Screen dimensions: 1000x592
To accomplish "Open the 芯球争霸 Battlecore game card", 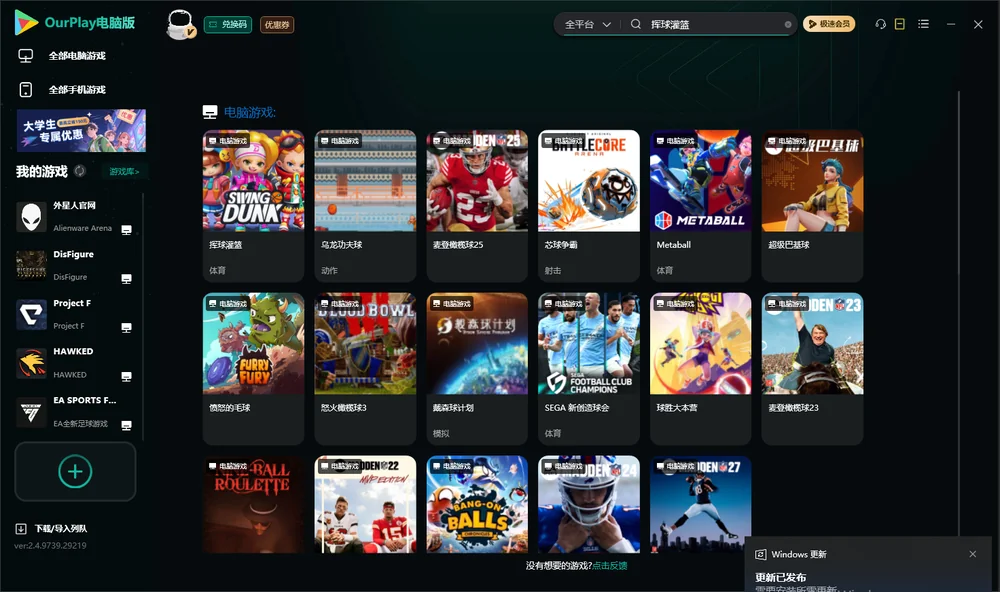I will click(x=589, y=206).
